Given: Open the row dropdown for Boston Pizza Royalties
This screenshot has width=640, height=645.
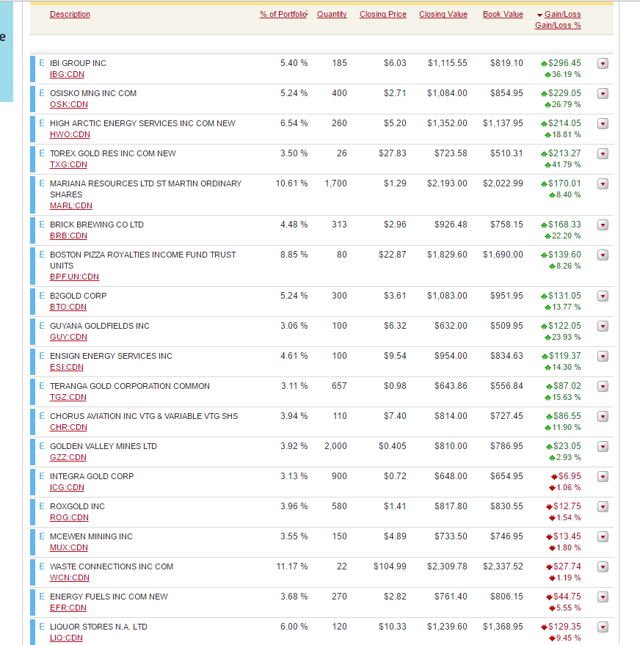Looking at the screenshot, I should coord(603,255).
